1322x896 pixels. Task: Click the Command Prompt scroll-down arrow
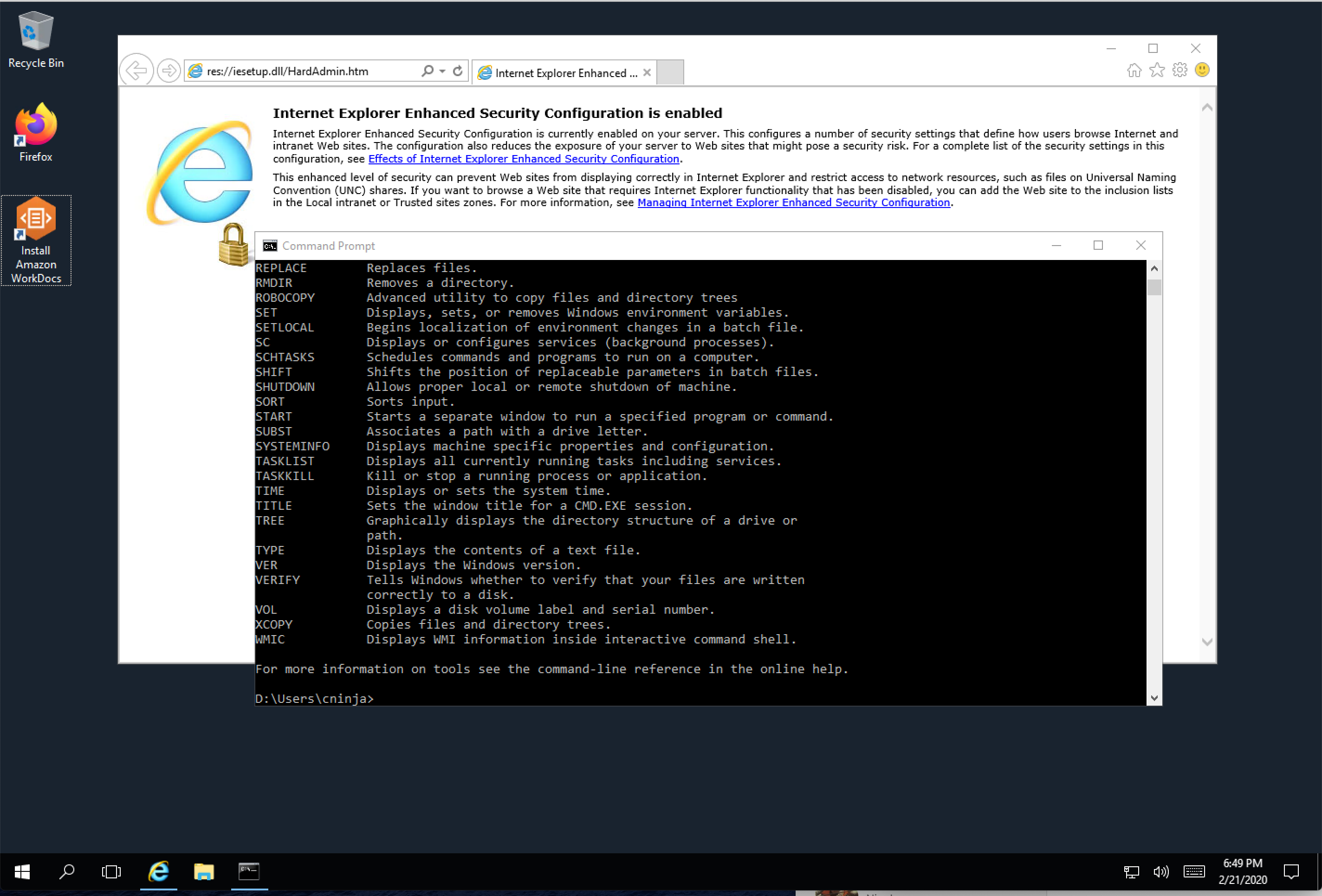[x=1154, y=699]
